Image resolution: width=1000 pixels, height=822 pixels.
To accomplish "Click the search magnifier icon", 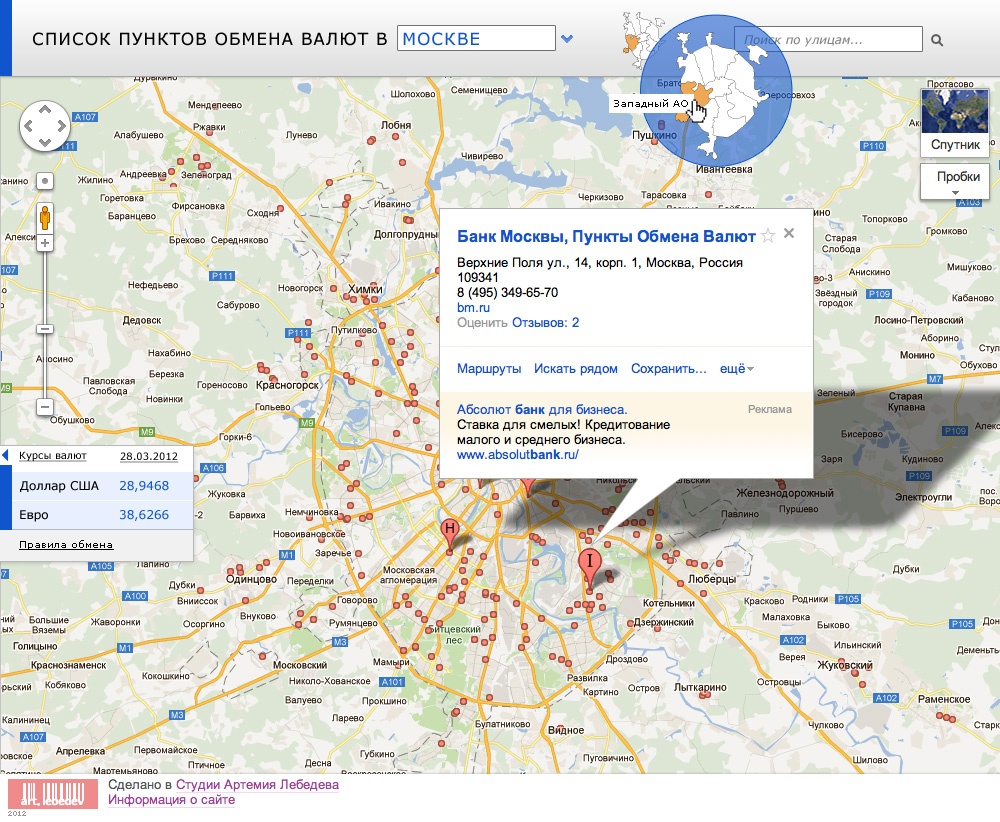I will (937, 40).
